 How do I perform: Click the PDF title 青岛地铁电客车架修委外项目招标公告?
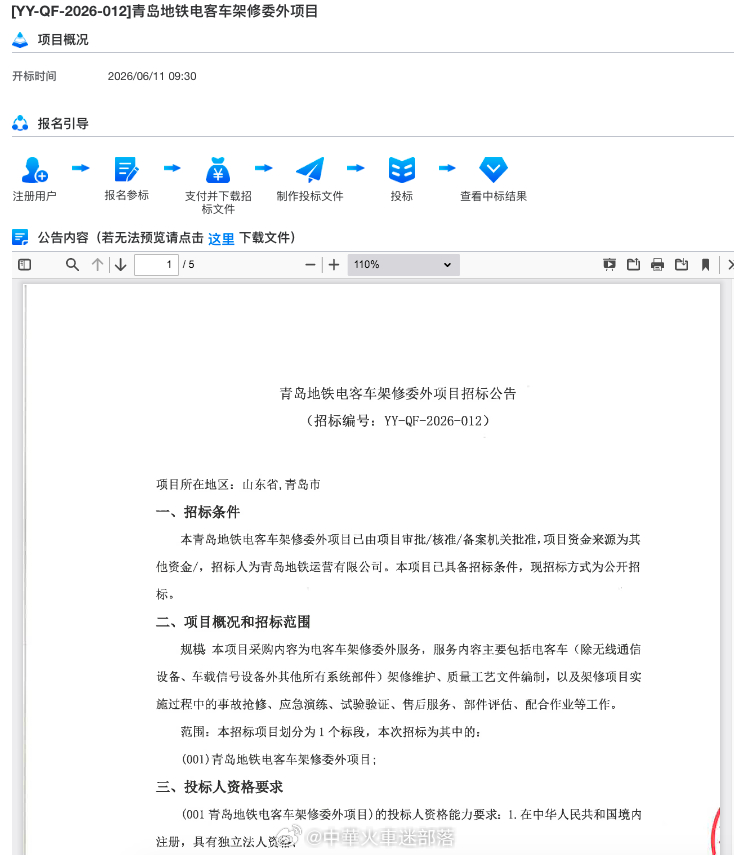pos(398,394)
